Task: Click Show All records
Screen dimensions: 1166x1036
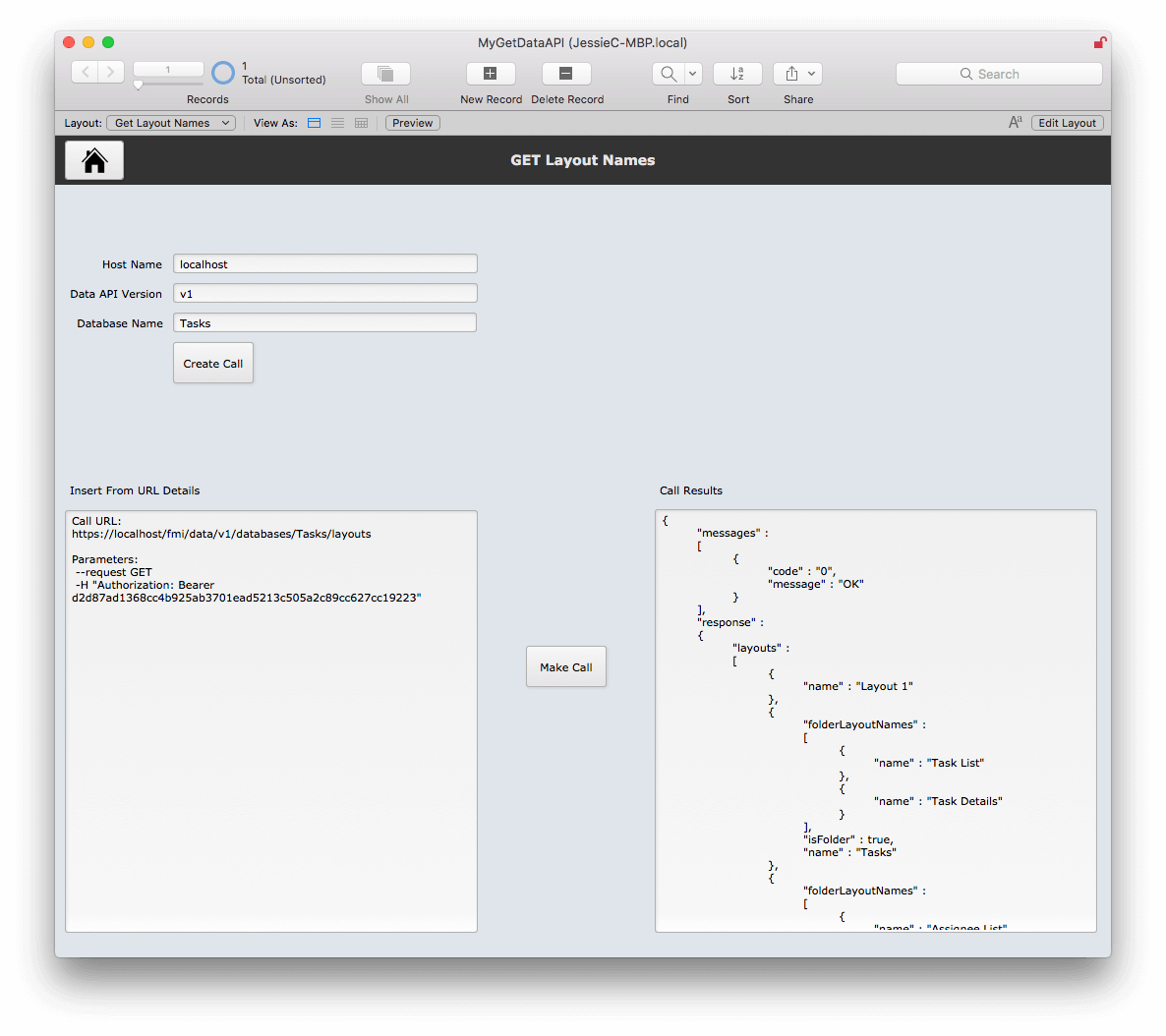Action: pyautogui.click(x=384, y=73)
